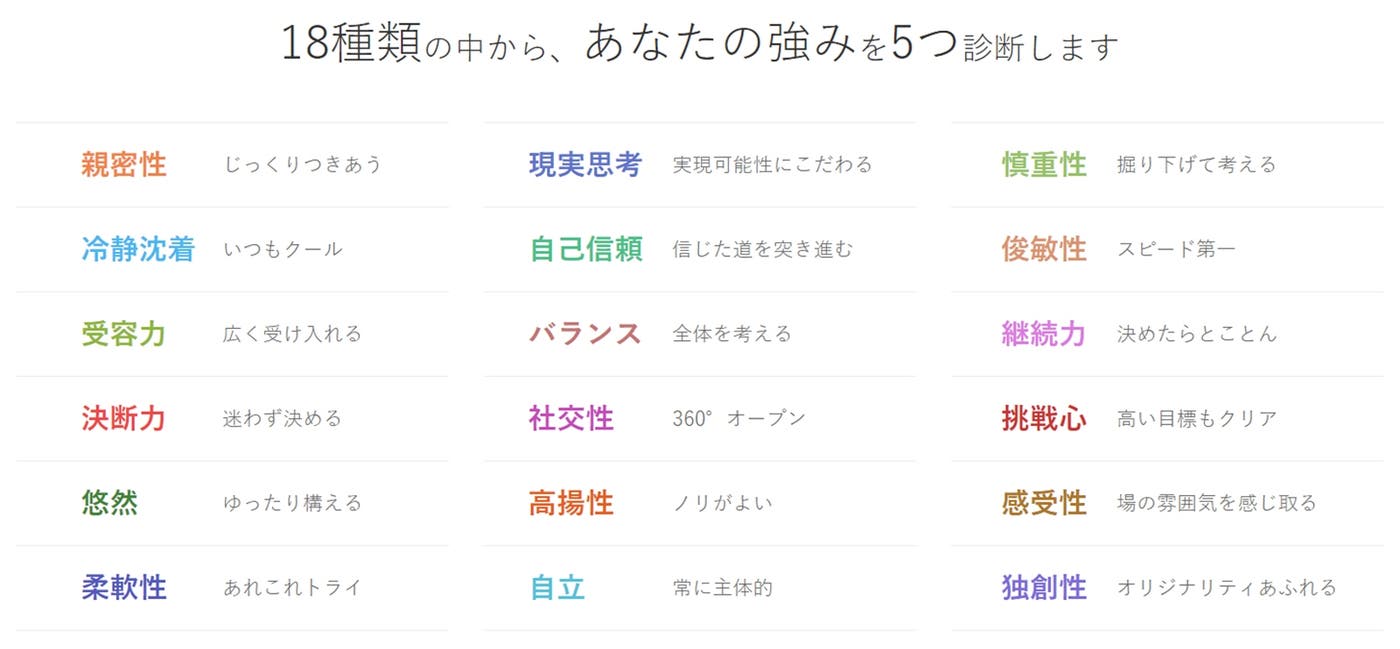Select the 社交性 strength heading
The width and height of the screenshot is (1400, 649).
tap(571, 418)
